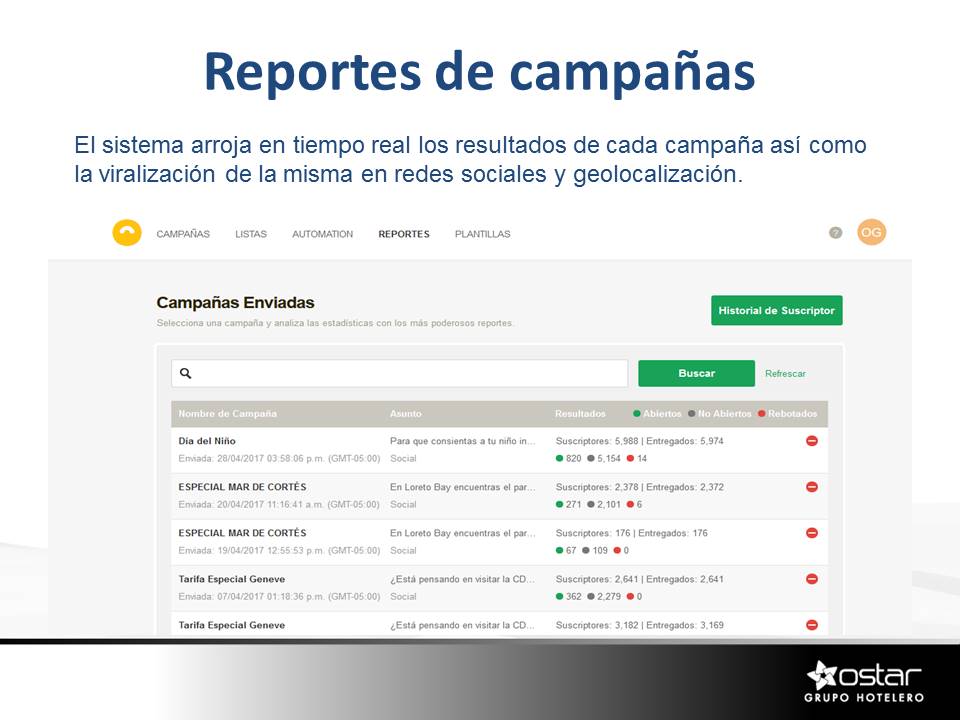
Task: Select the Reportes menu item
Action: tap(403, 234)
